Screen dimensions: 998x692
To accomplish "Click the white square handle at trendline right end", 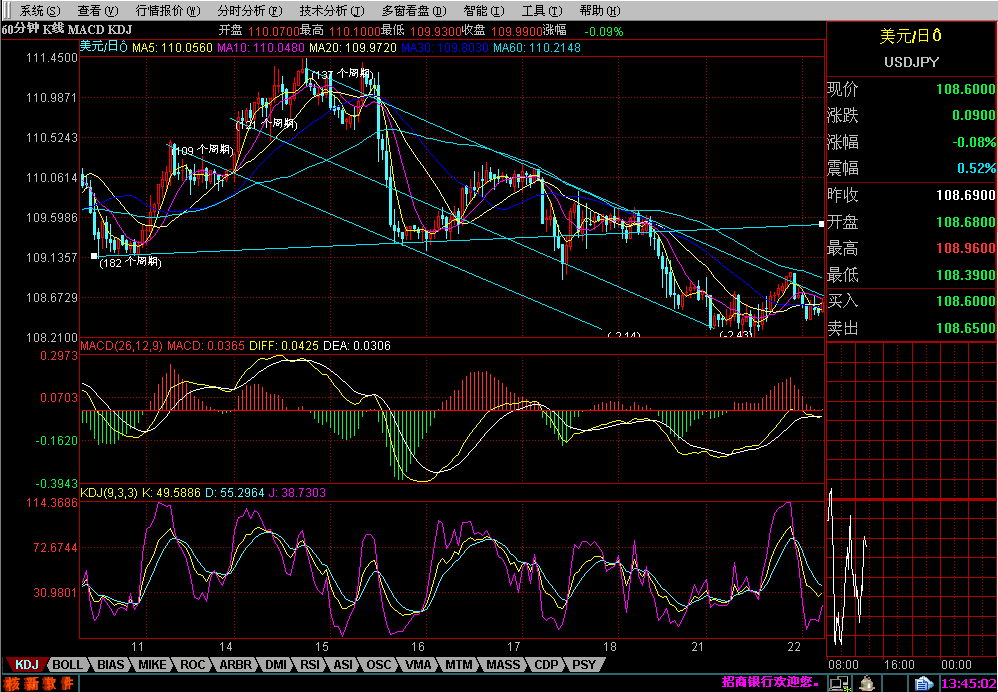I will pyautogui.click(x=821, y=223).
